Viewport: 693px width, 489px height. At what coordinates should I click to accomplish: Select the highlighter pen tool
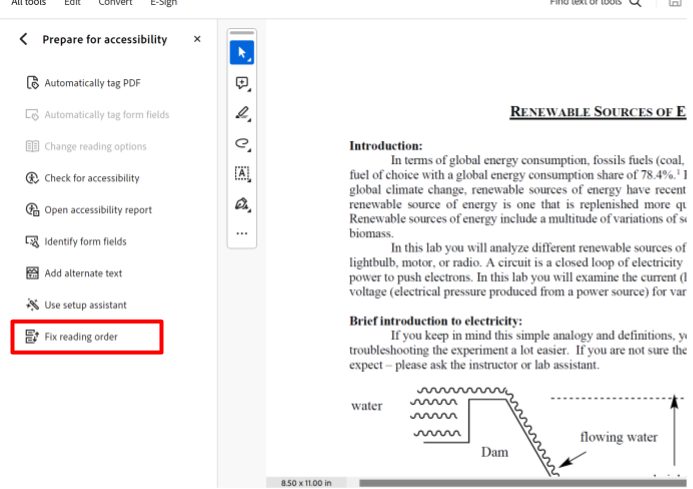pyautogui.click(x=241, y=113)
